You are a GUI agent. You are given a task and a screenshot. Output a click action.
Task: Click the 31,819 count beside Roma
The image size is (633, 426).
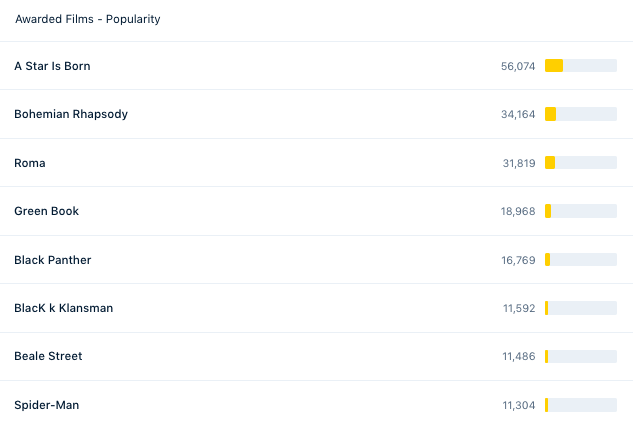pyautogui.click(x=519, y=163)
